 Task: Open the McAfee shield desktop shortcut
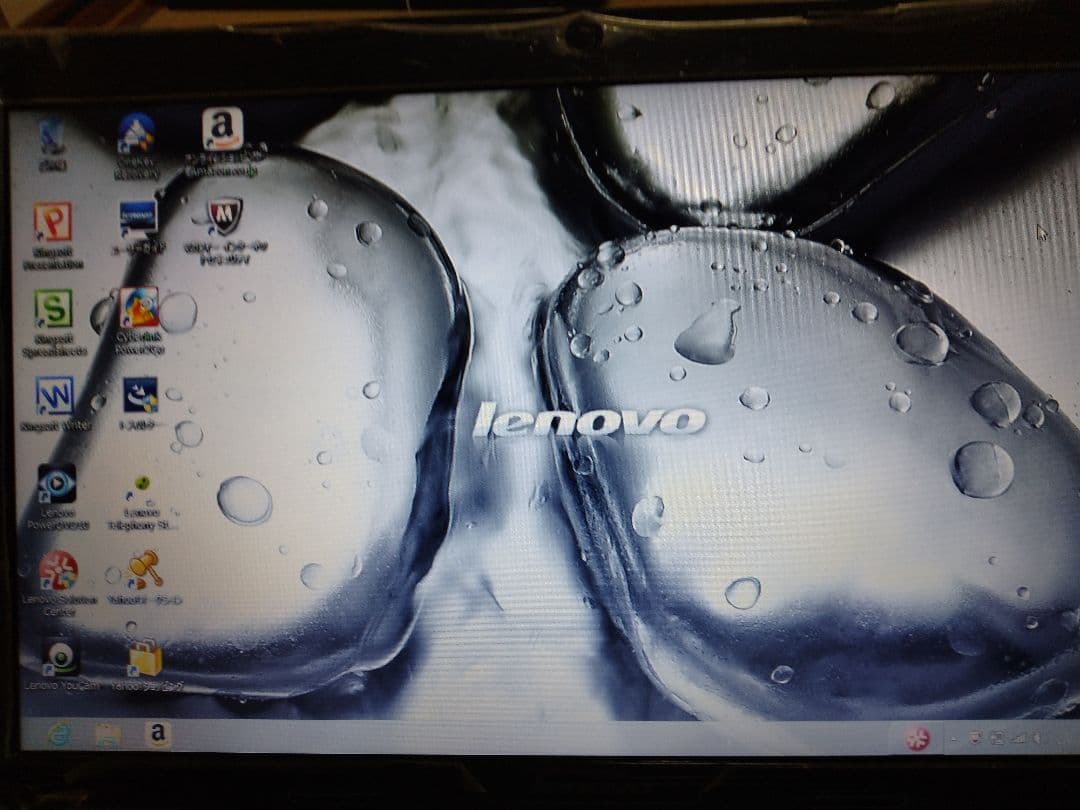pos(225,231)
